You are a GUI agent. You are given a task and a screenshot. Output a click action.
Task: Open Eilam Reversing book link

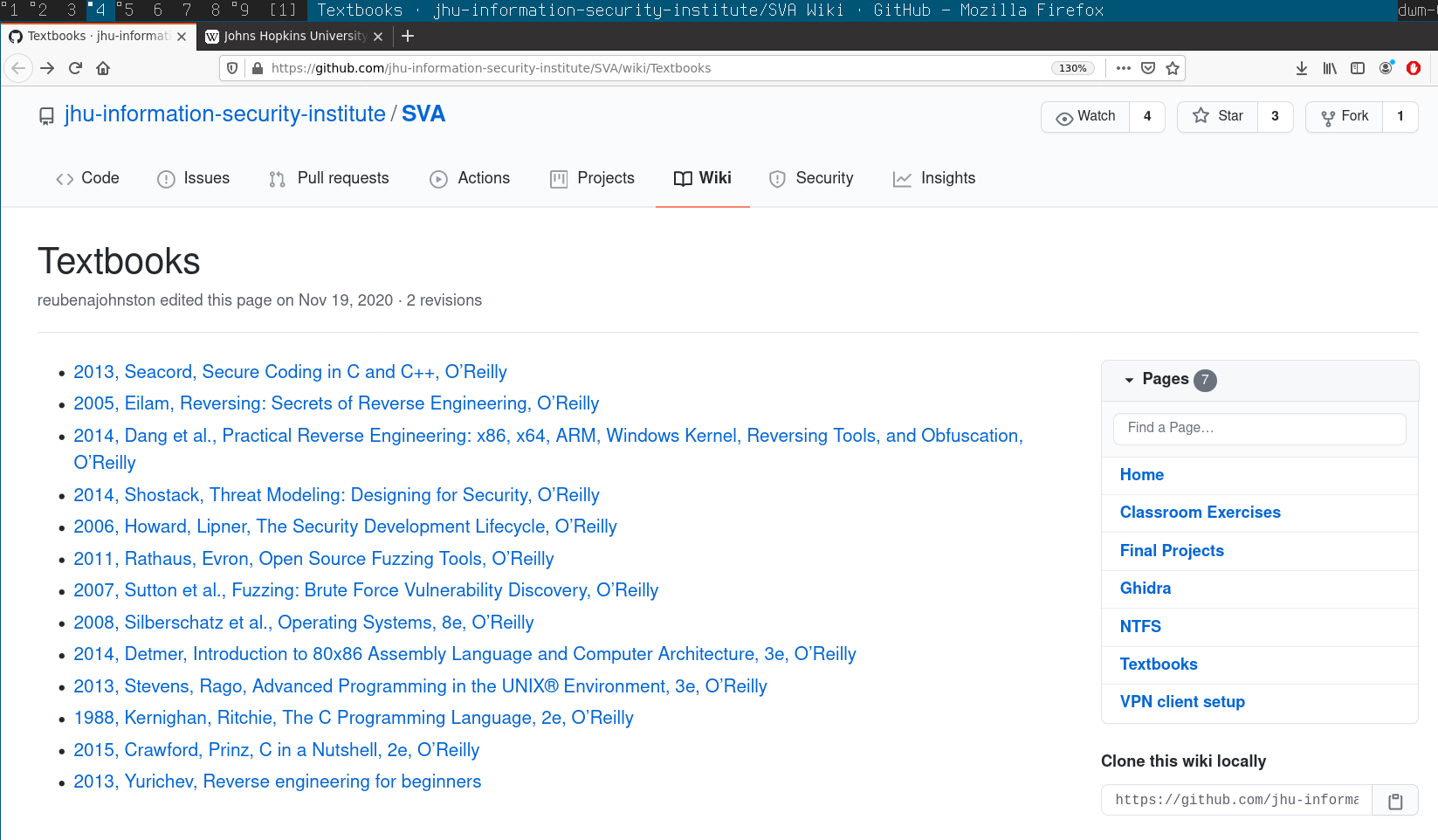[336, 403]
